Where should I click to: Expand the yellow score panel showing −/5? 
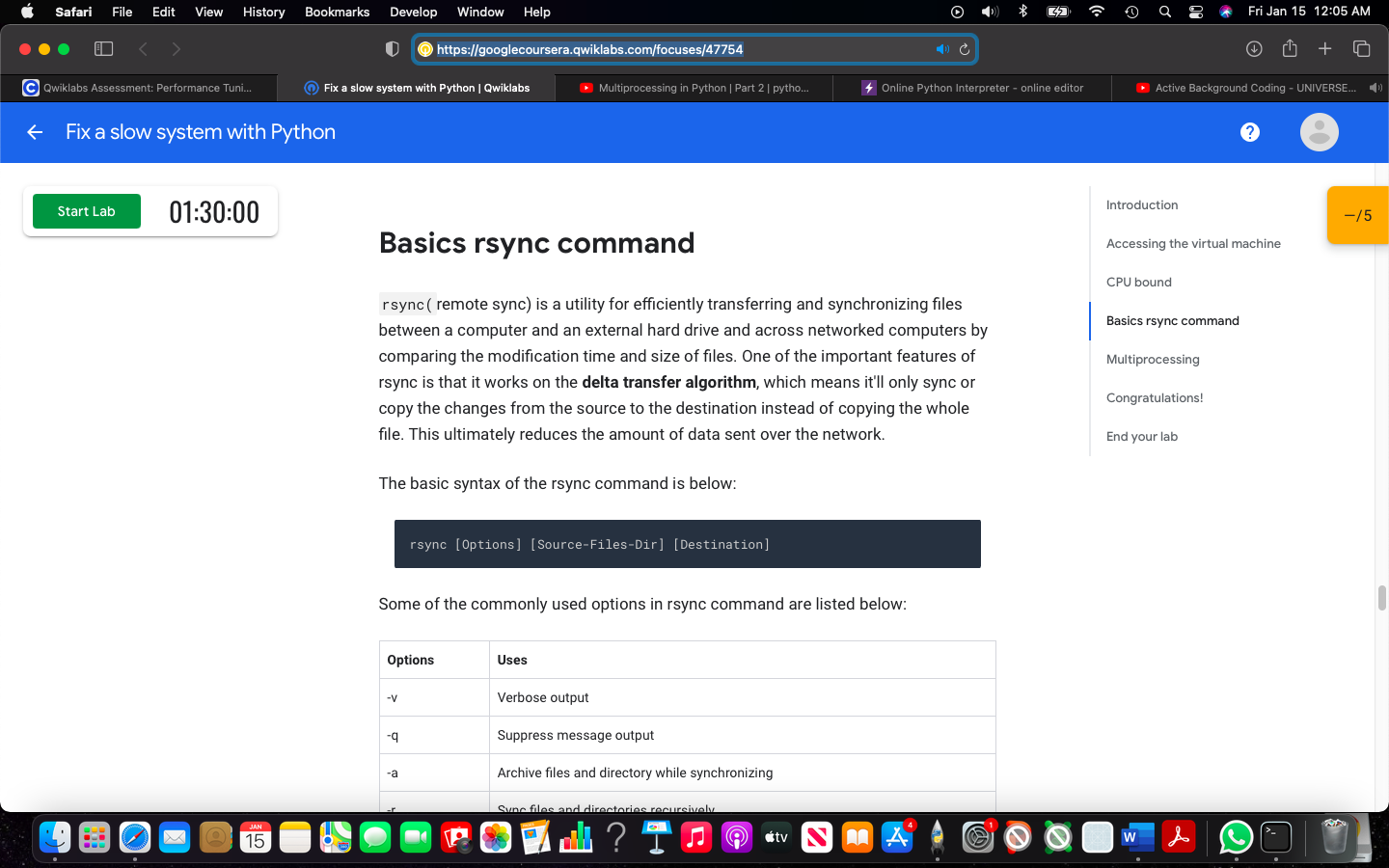click(x=1359, y=215)
